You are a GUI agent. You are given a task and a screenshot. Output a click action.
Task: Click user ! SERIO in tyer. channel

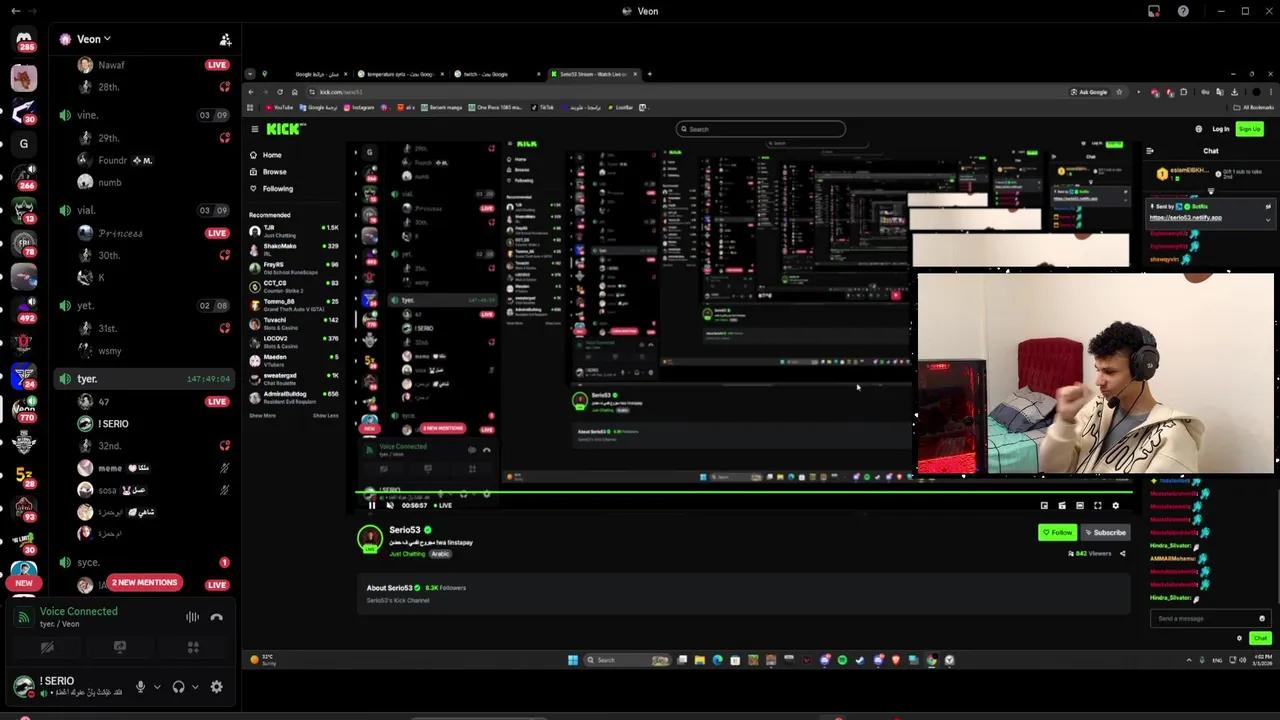tap(113, 424)
